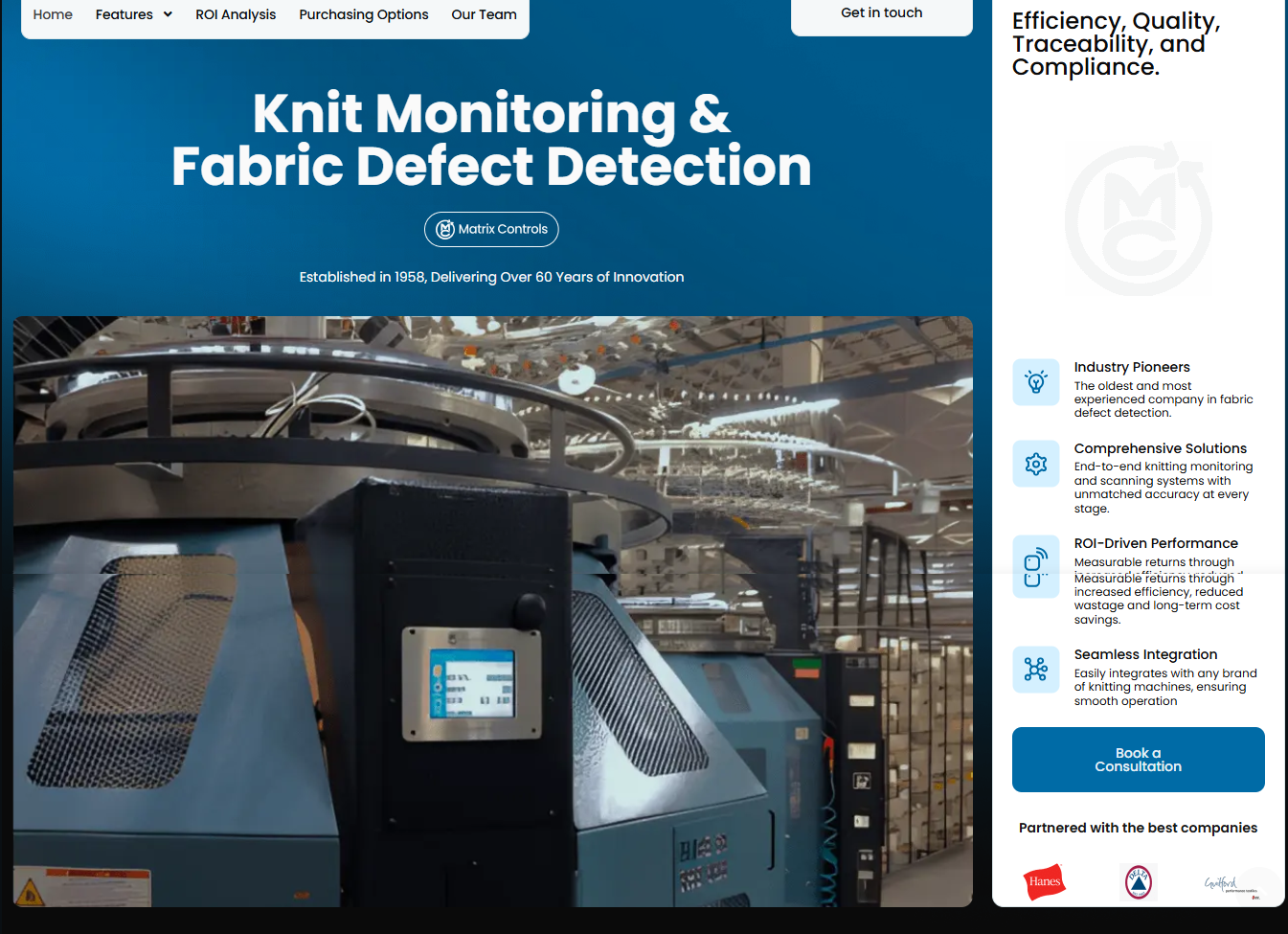1288x934 pixels.
Task: Click the large MC watermark logo
Action: [1138, 220]
